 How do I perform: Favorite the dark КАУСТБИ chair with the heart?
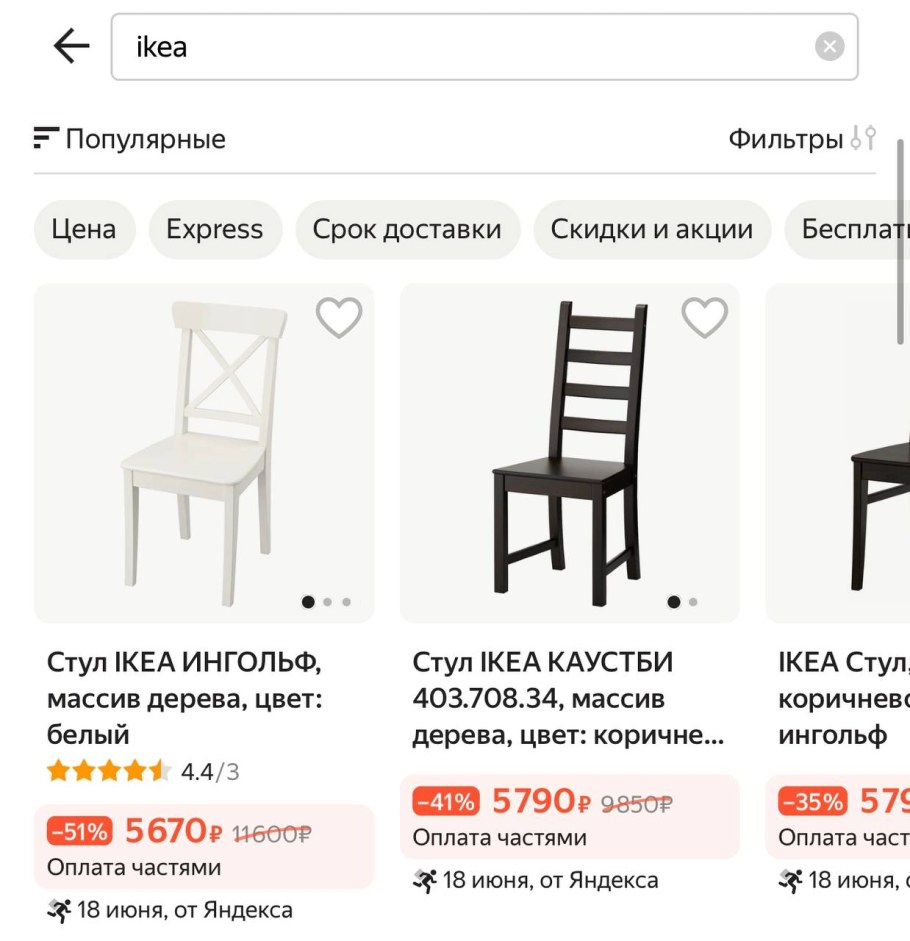[x=703, y=317]
